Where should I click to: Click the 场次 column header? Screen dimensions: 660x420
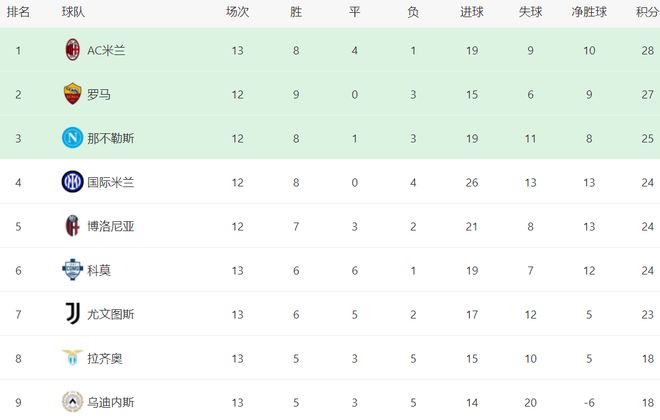(x=237, y=13)
